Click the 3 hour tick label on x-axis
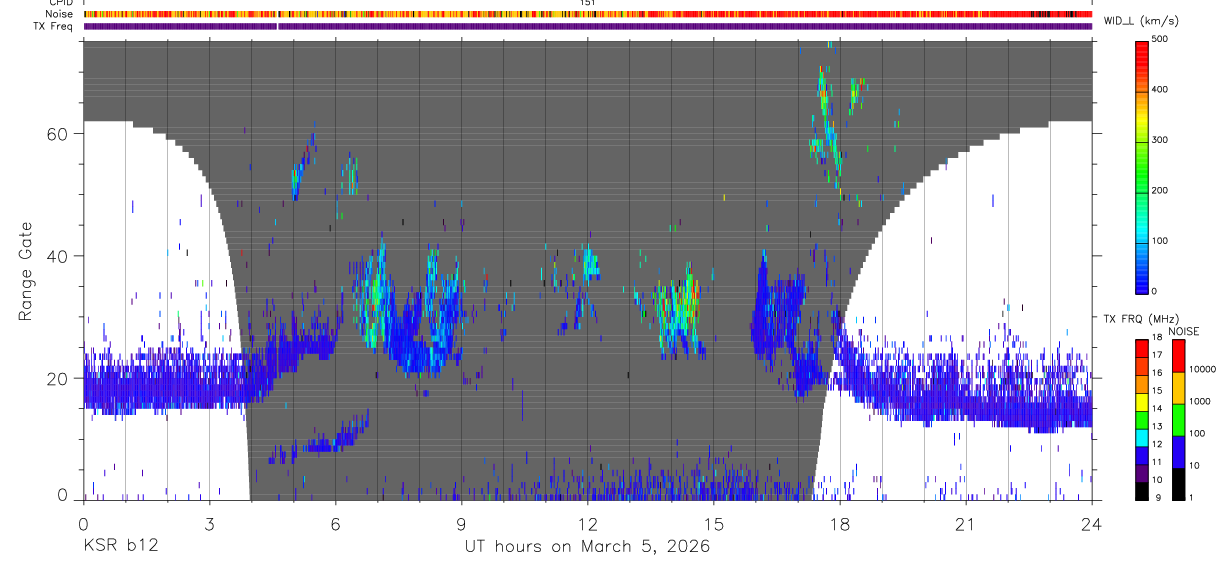Screen dimensions: 1228x567 click(209, 523)
